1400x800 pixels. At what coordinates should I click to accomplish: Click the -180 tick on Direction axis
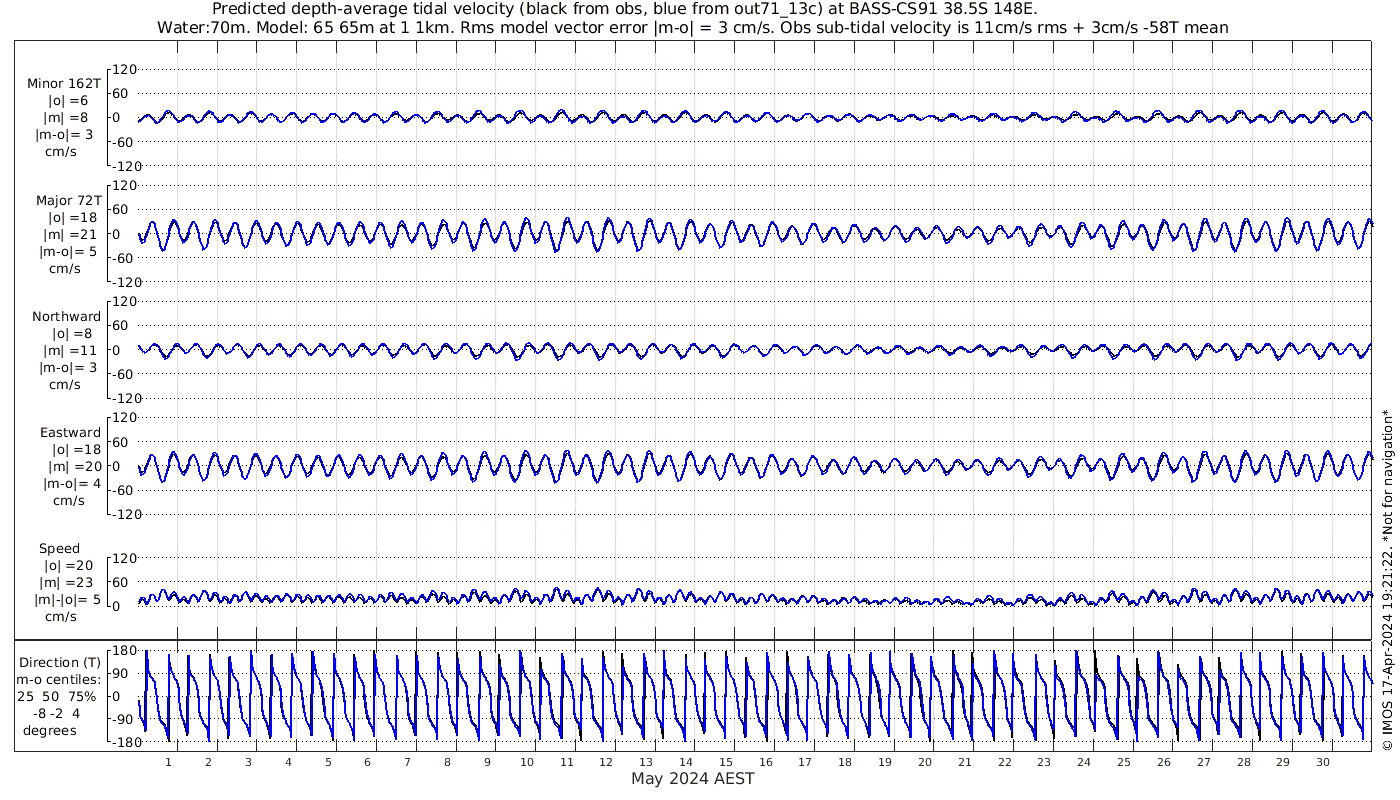(x=121, y=743)
